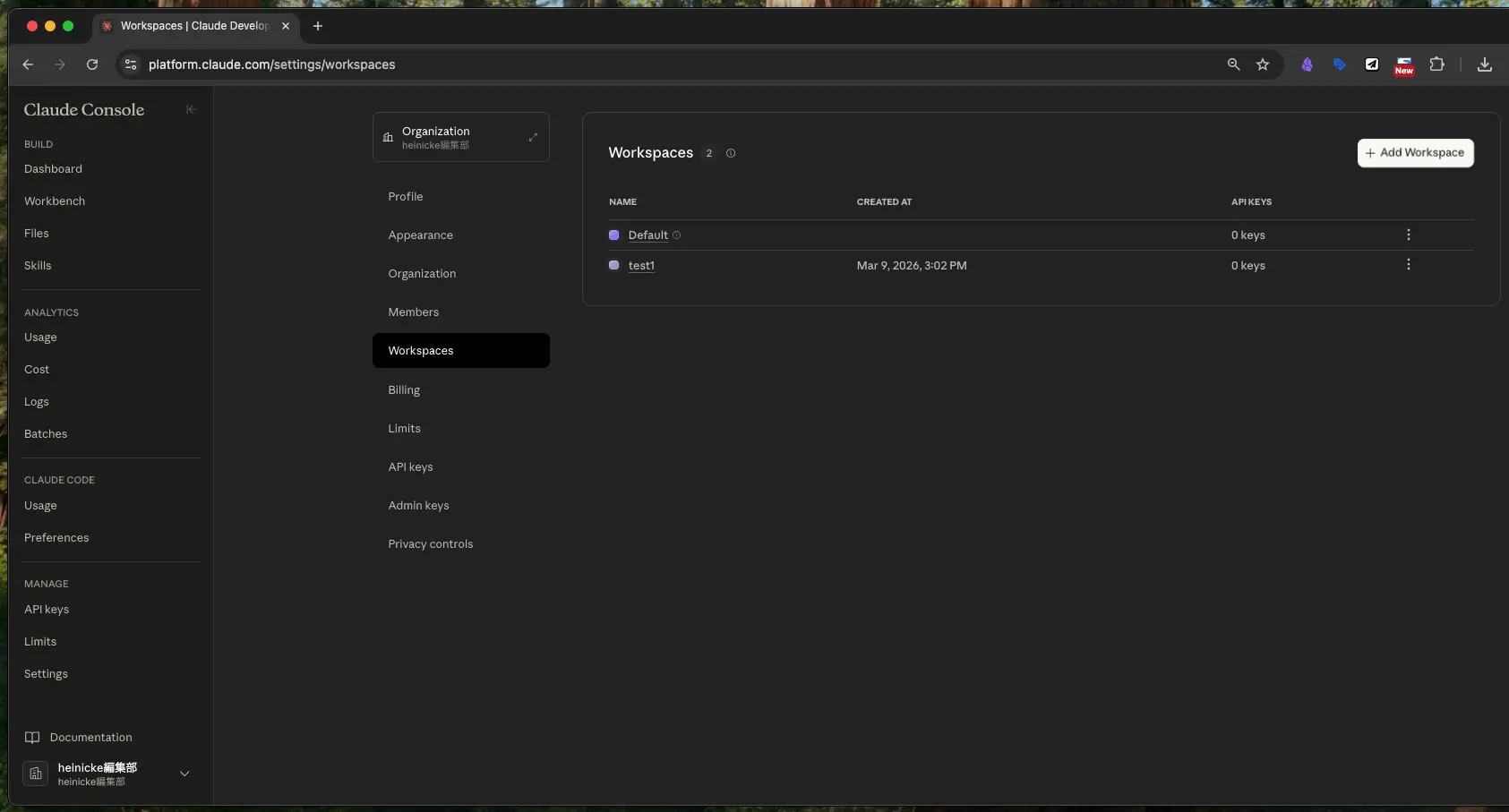1509x812 pixels.
Task: Open the three-dot menu for Default workspace
Action: tap(1408, 235)
